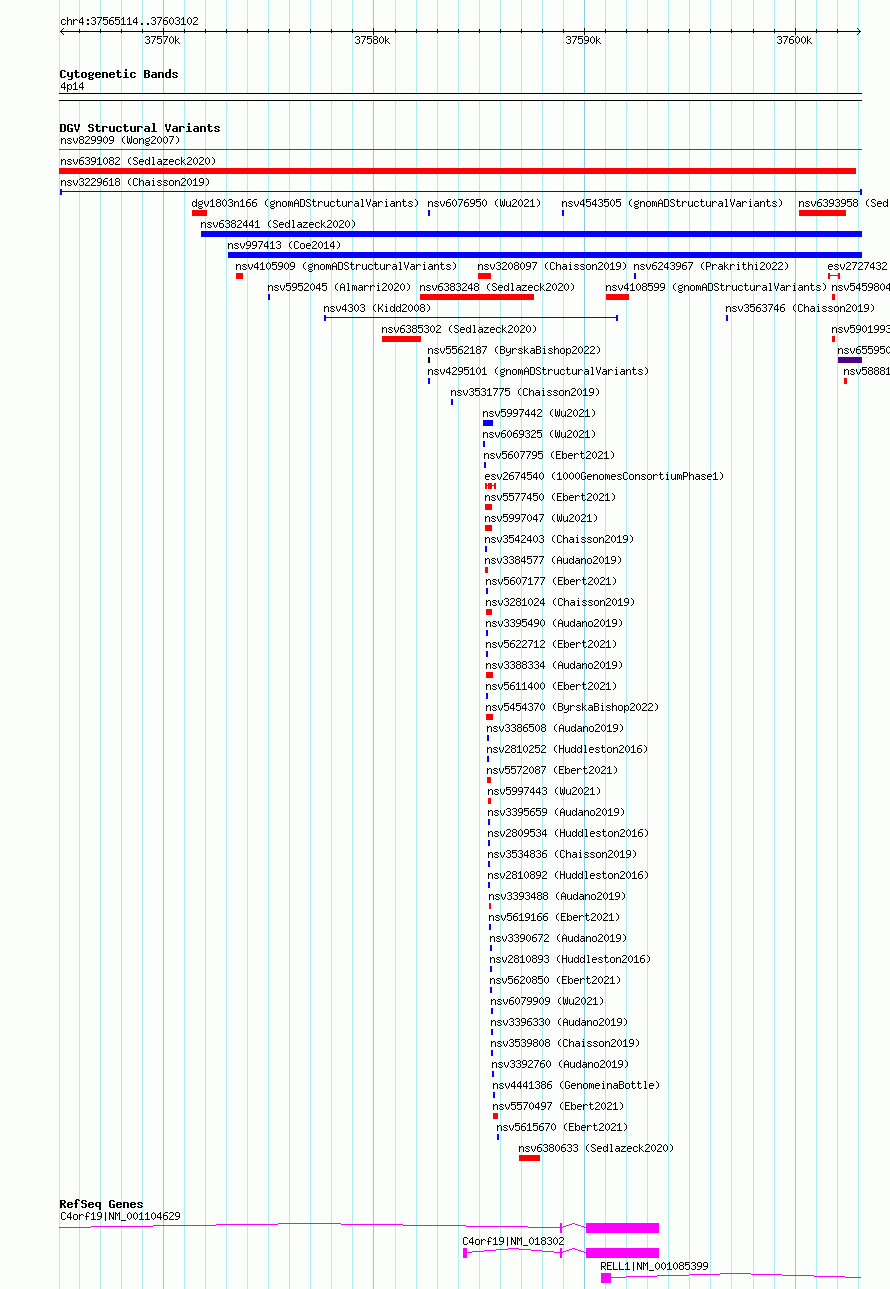890x1289 pixels.
Task: Open variant dgv1803n166 (gnomADStructuralVariants)
Action: tap(305, 203)
